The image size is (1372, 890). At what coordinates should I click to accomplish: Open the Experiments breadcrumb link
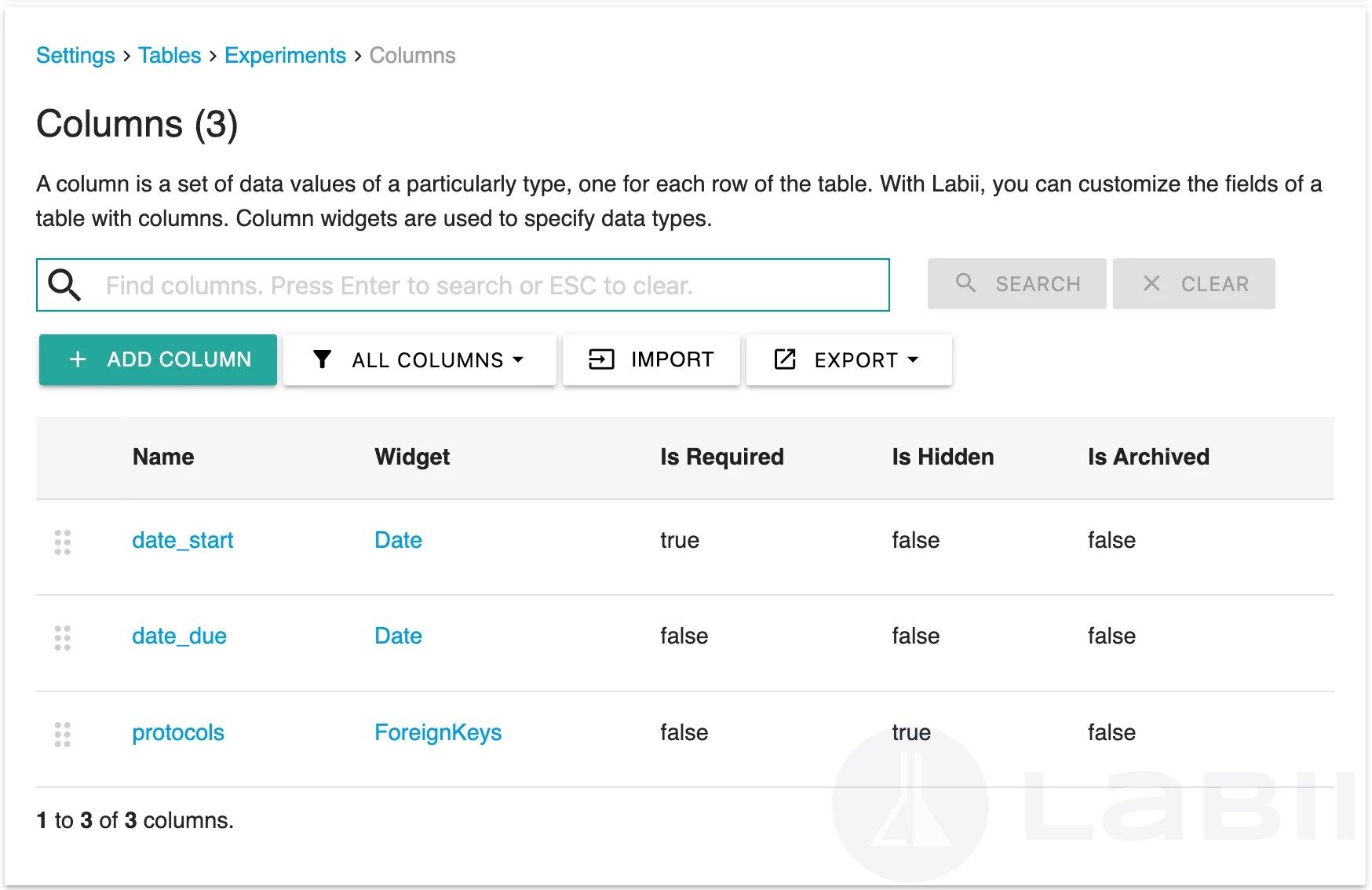coord(285,55)
